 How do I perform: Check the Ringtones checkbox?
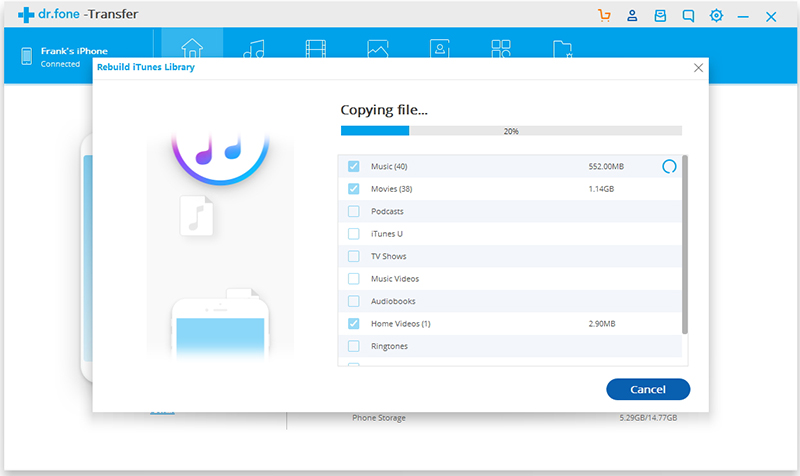click(x=354, y=346)
